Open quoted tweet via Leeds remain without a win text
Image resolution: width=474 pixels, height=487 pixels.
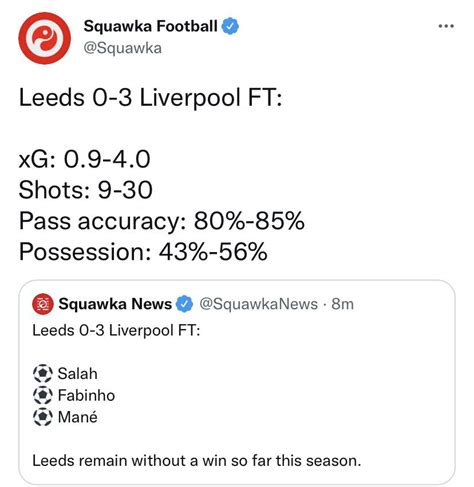click(x=197, y=461)
